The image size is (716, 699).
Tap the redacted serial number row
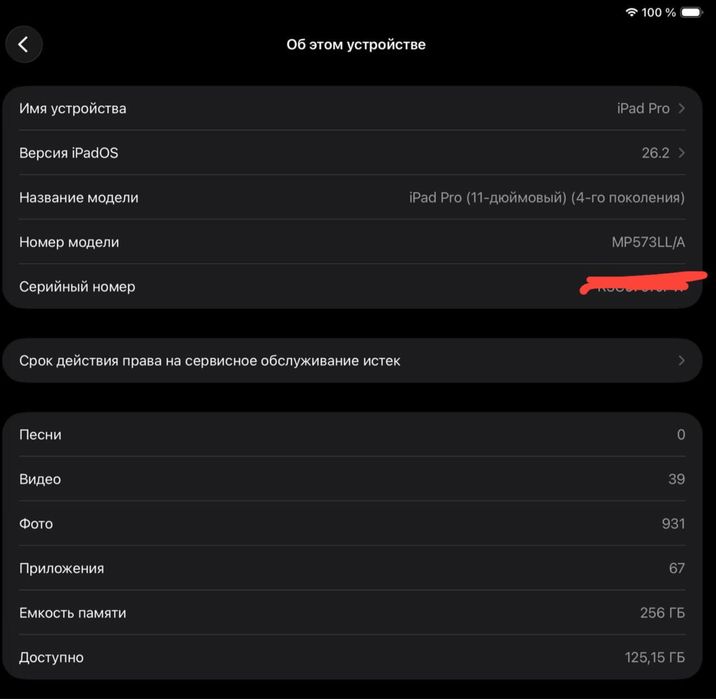[x=350, y=286]
